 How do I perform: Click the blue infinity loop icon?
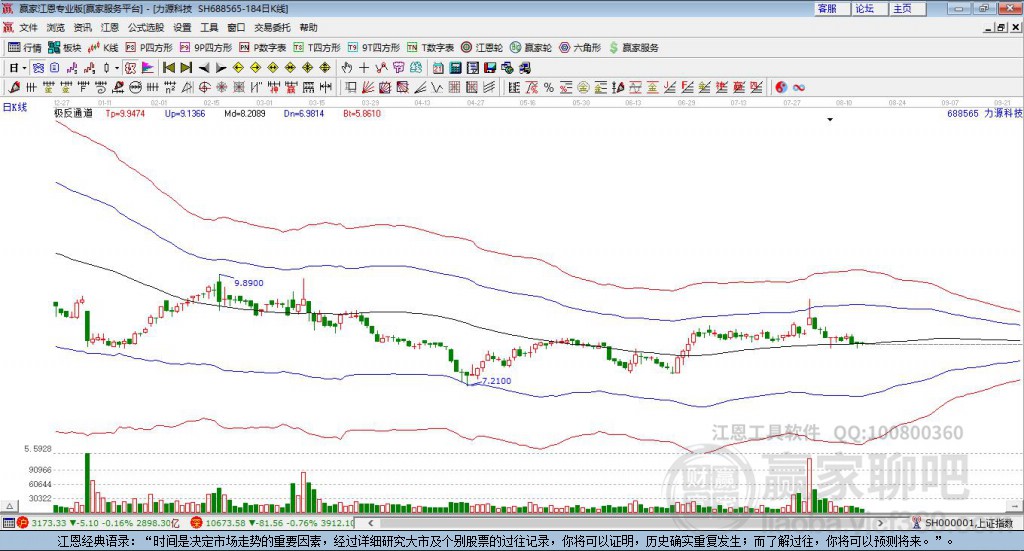click(x=799, y=87)
